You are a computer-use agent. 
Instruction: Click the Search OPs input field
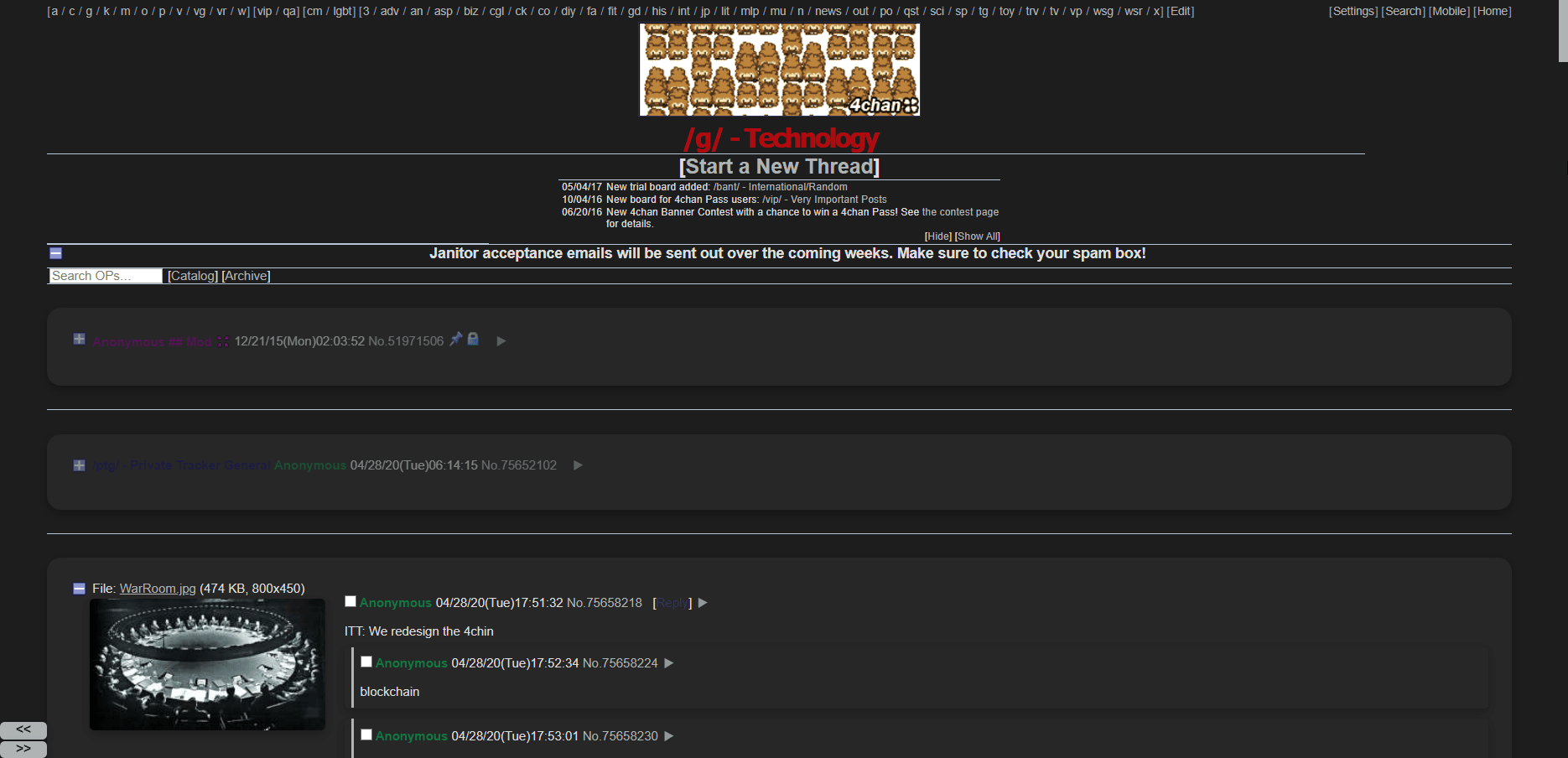(x=104, y=275)
